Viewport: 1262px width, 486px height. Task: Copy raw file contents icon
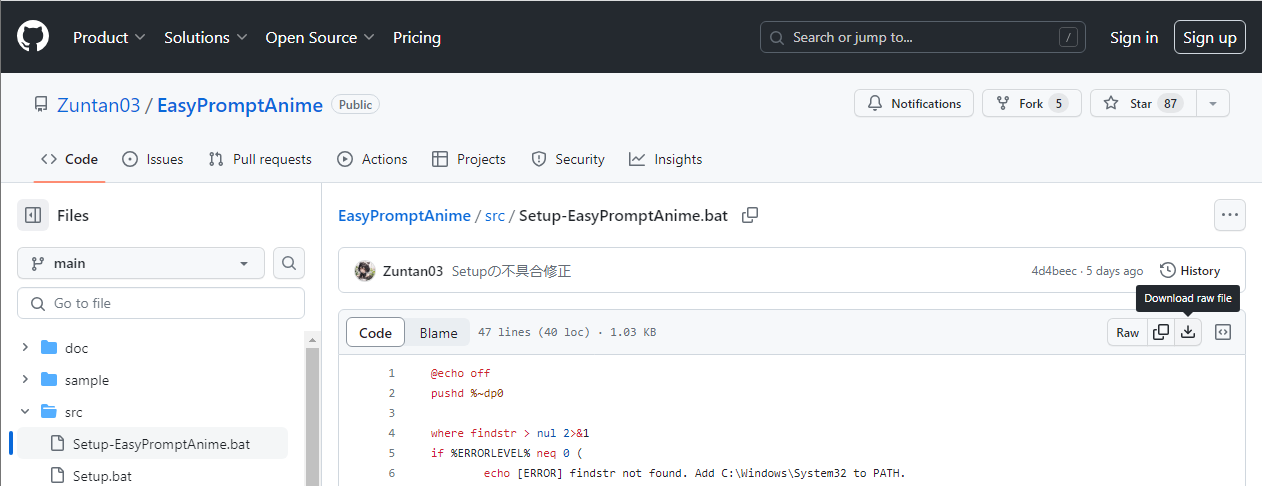1161,332
